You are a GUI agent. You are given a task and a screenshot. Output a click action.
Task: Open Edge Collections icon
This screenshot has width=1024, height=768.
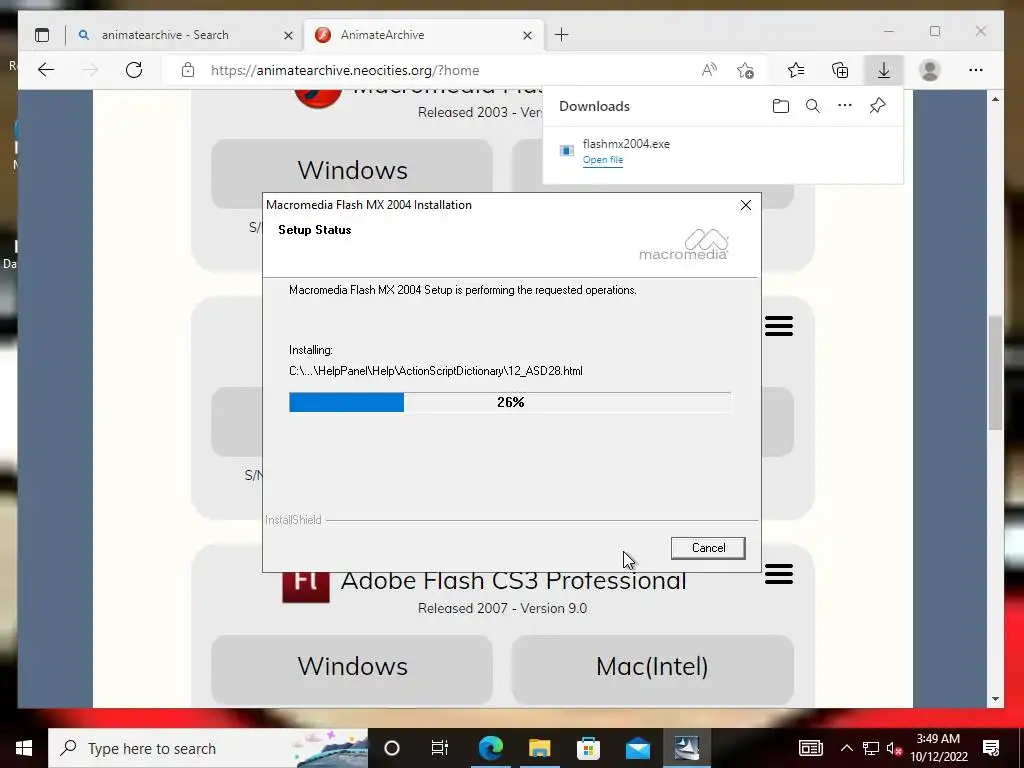(840, 70)
